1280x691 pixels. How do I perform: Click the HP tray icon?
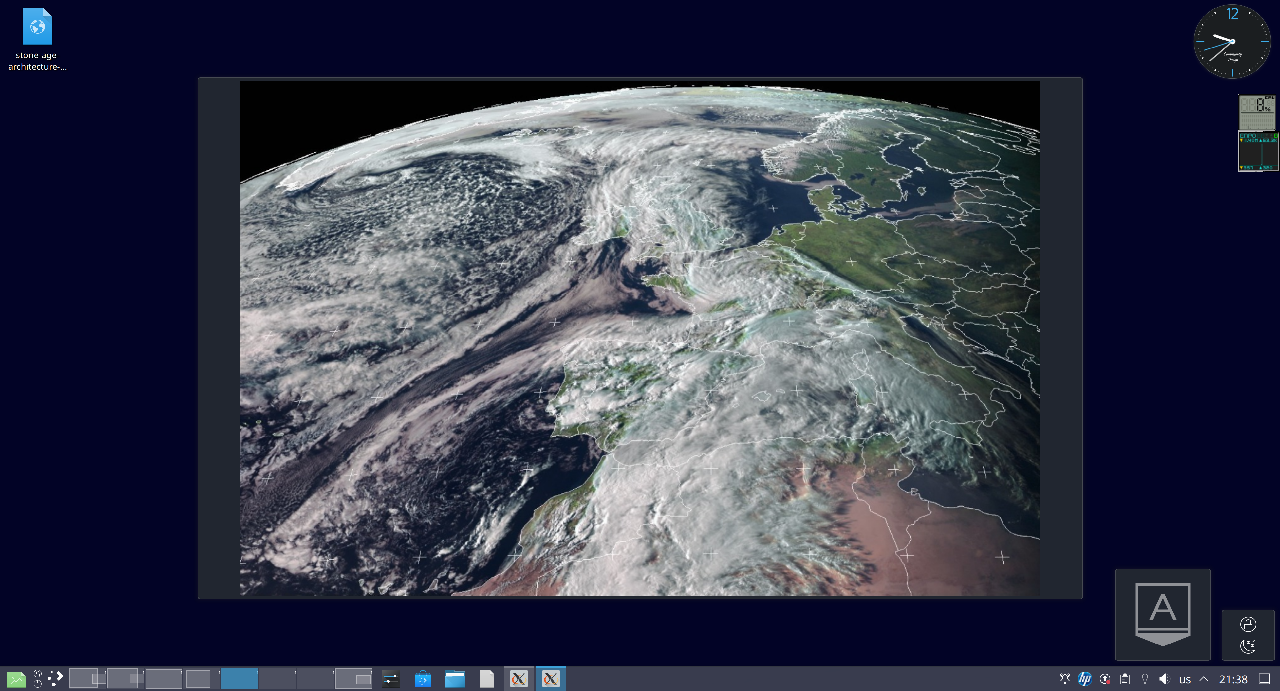(1084, 679)
